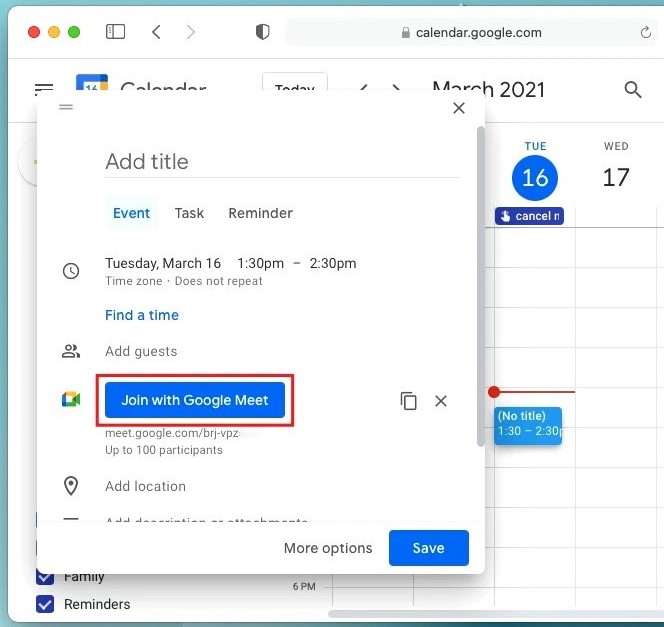This screenshot has height=627, width=664.
Task: Select the Event tab
Action: point(131,213)
